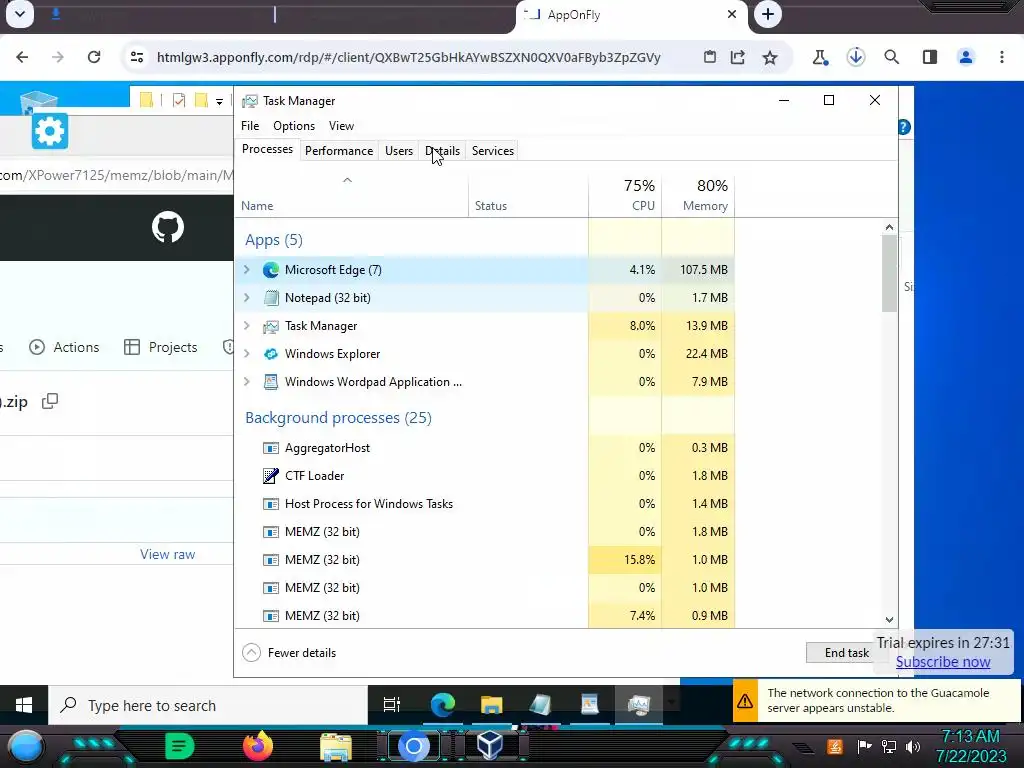
Task: Open Chrome's three-dot menu
Action: tap(1002, 57)
